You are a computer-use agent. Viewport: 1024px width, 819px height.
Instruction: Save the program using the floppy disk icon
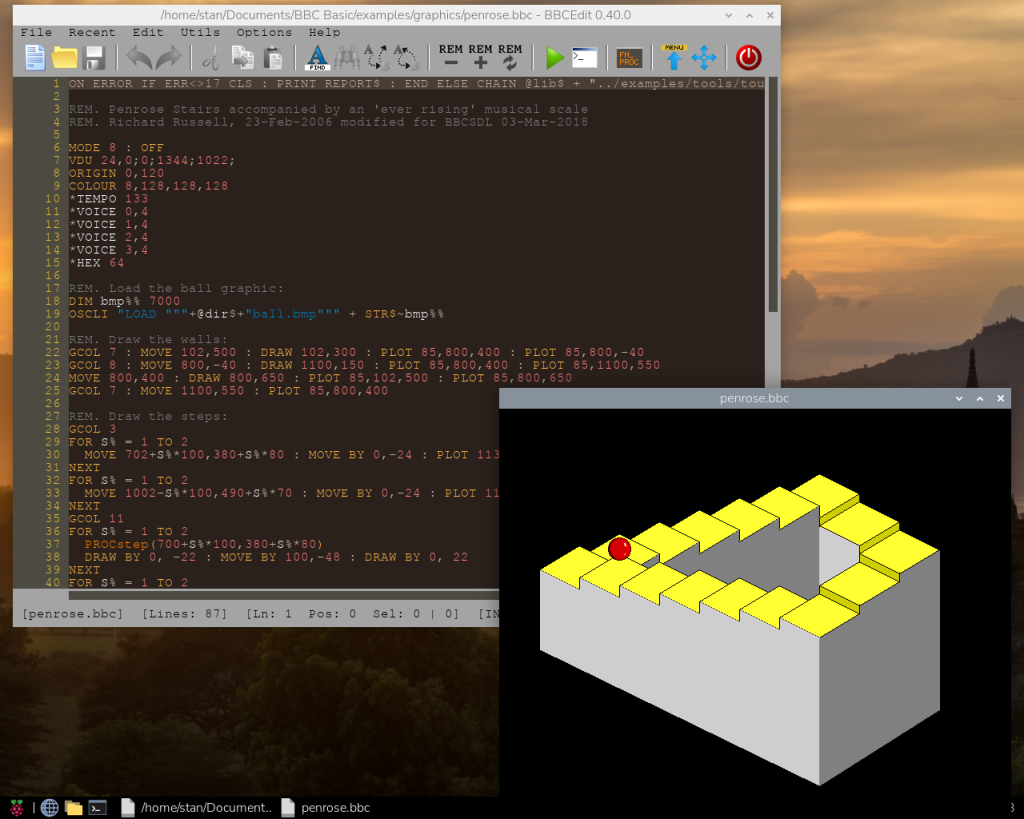[x=94, y=57]
